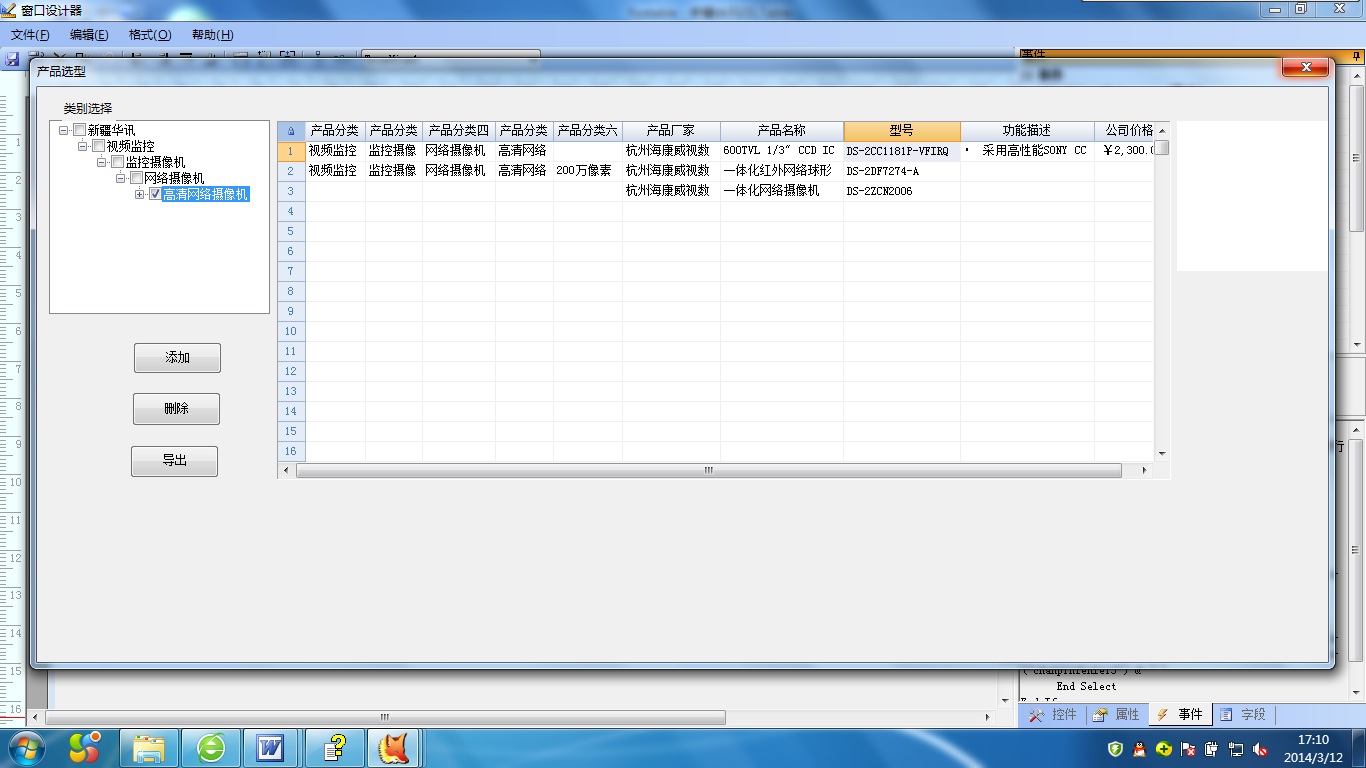Click the 窗口设计器 title bar icon
1366x768 pixels.
9,10
